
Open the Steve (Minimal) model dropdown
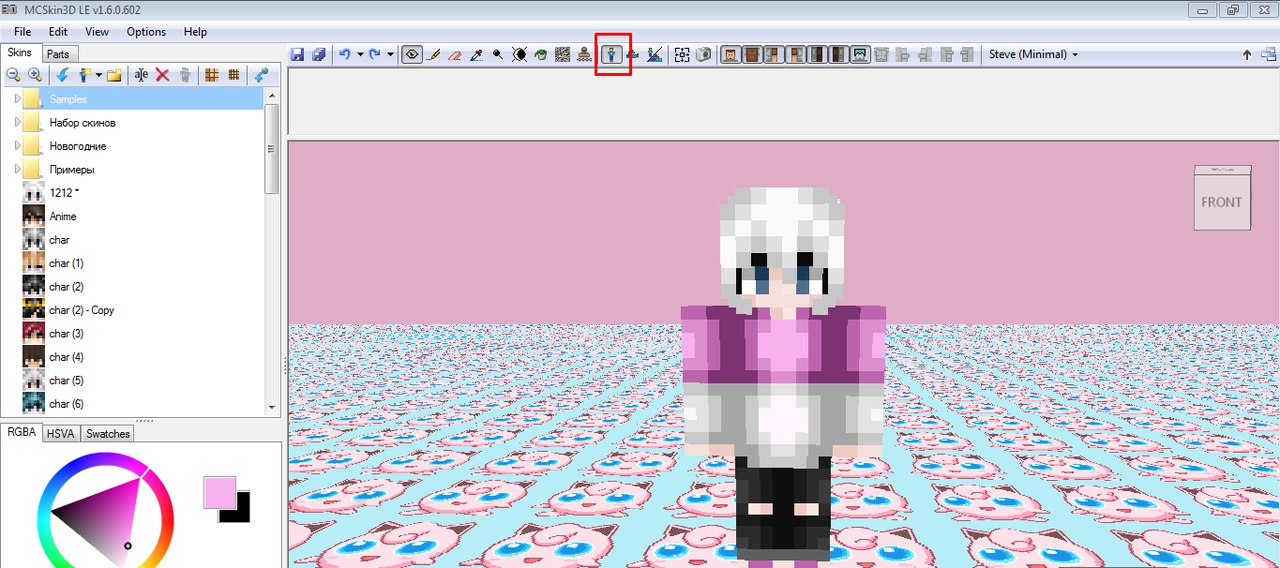(1033, 55)
